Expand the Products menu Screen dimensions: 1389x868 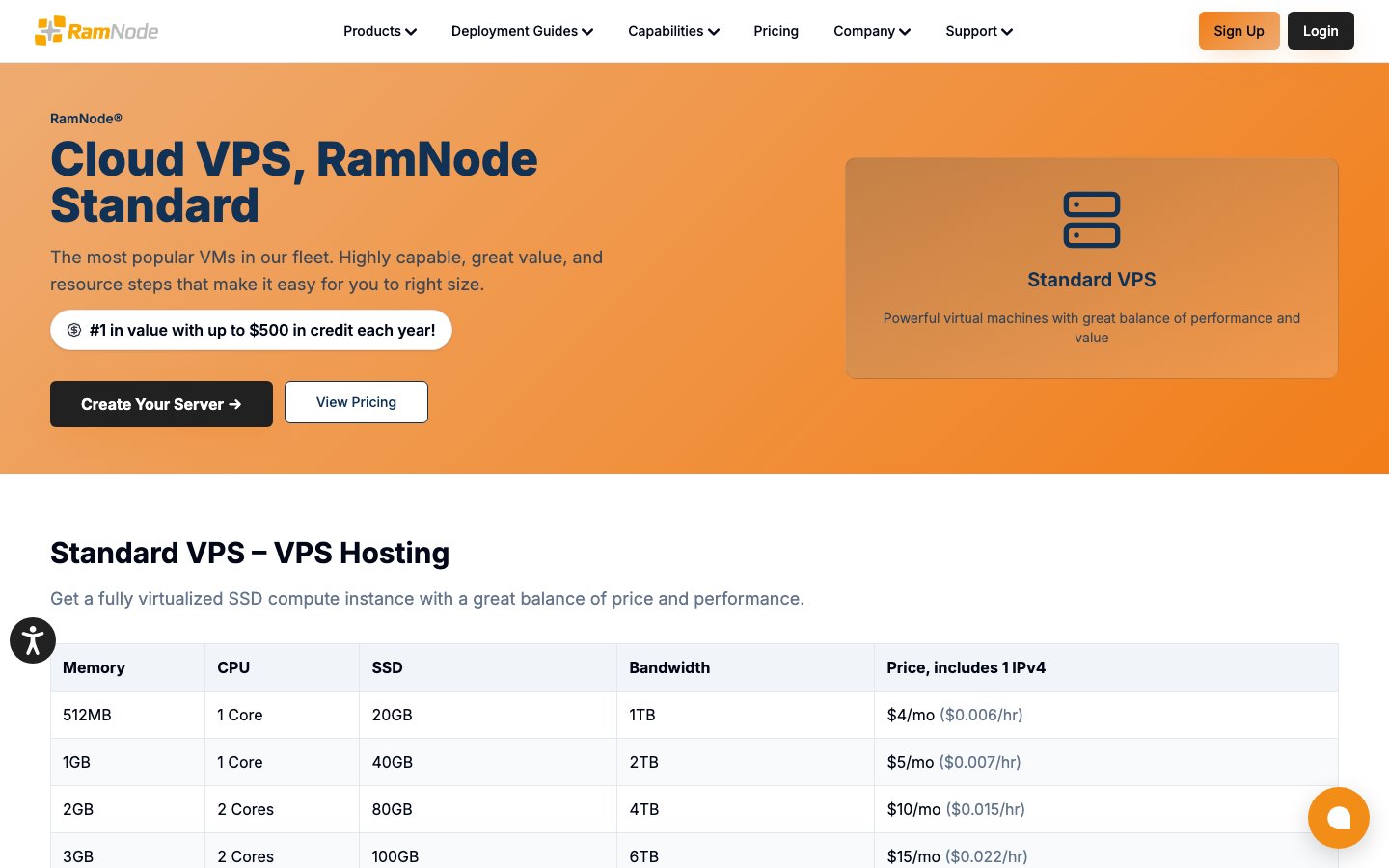tap(380, 31)
